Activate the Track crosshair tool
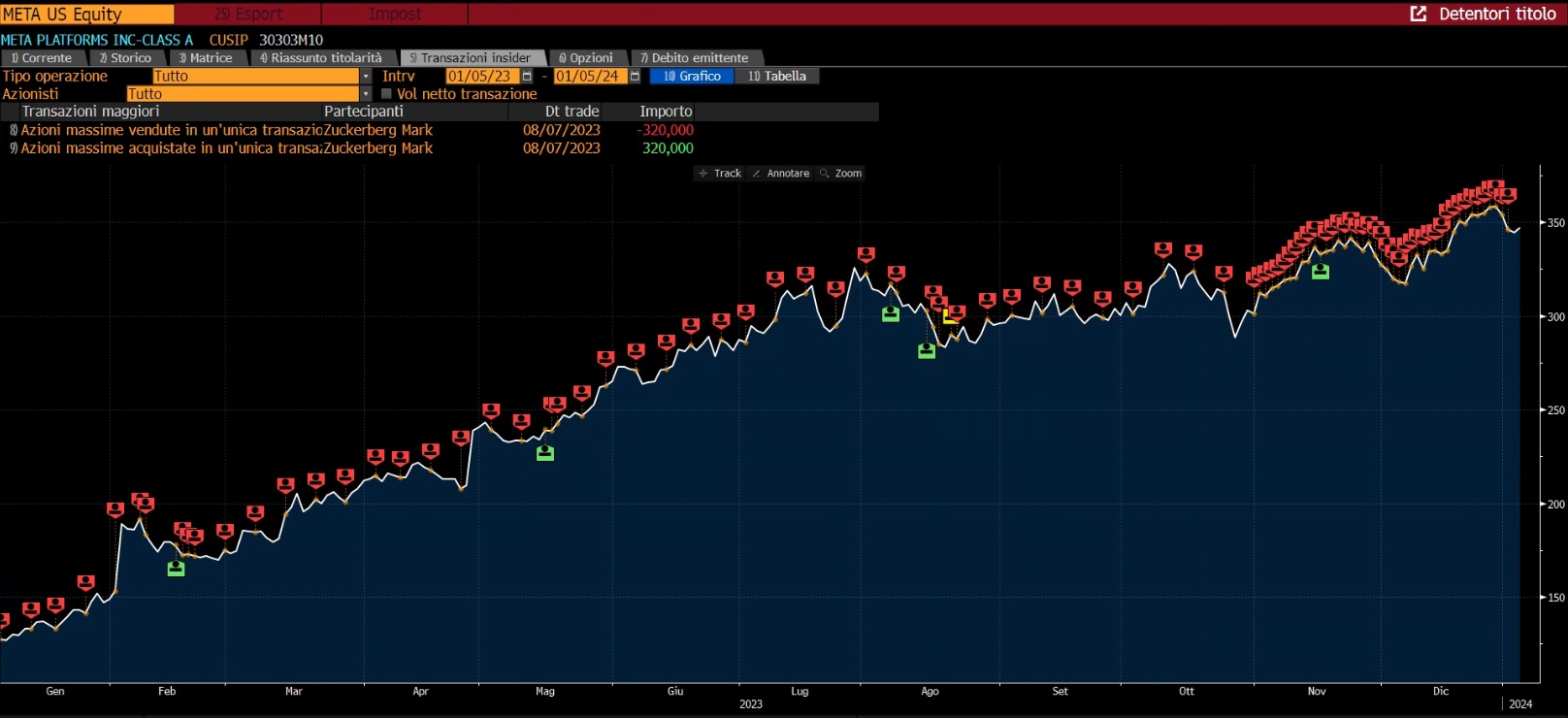 (x=719, y=174)
